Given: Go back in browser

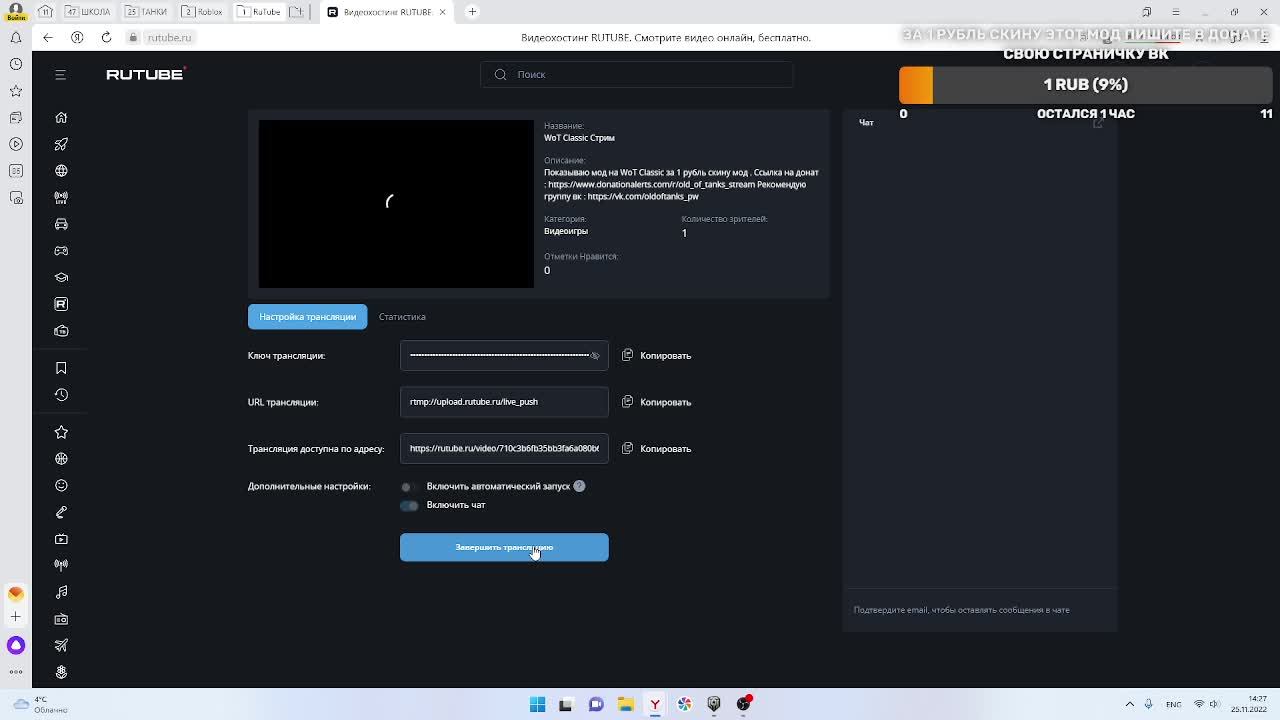Looking at the screenshot, I should [x=47, y=37].
